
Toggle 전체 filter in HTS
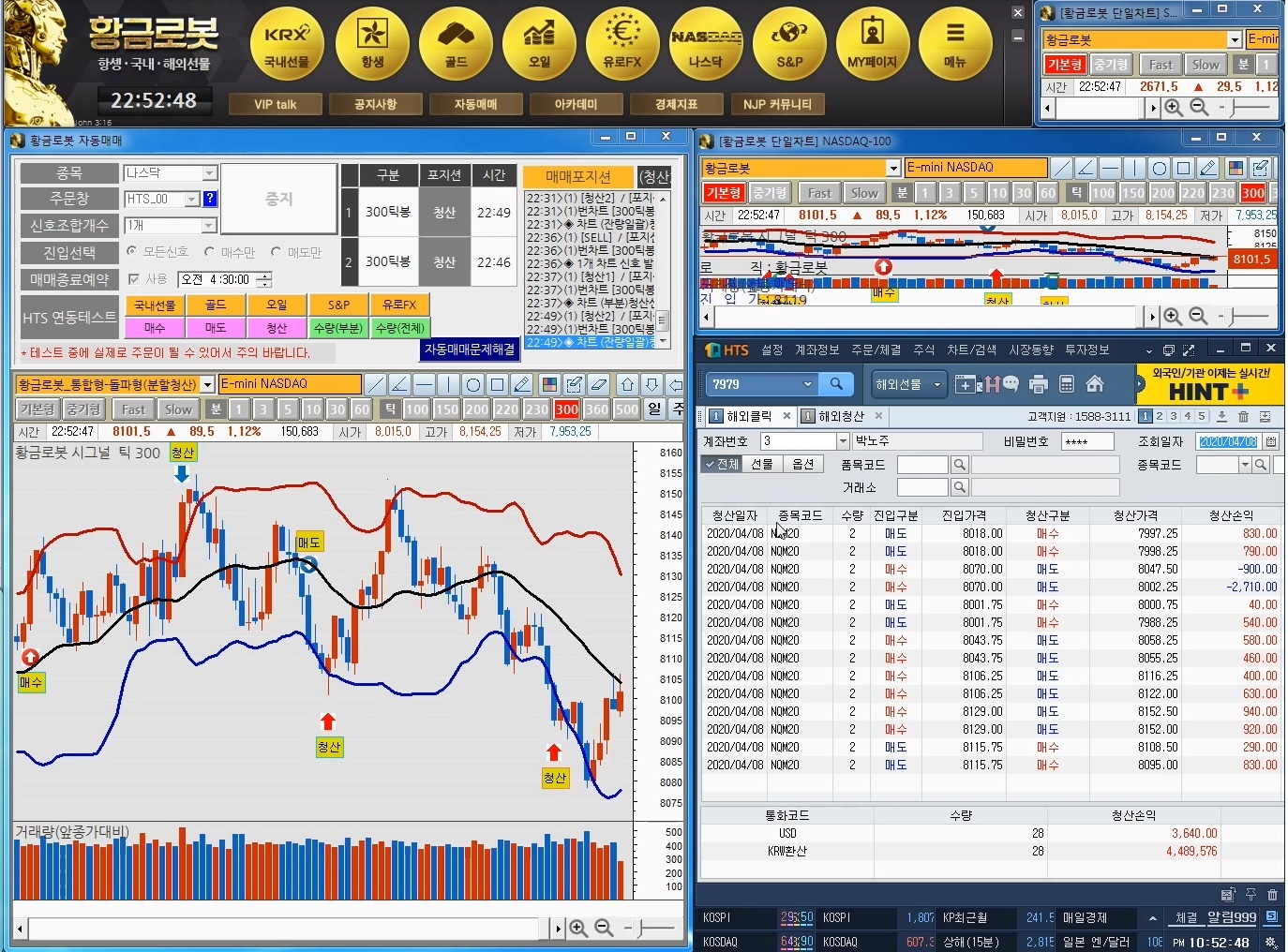[723, 464]
